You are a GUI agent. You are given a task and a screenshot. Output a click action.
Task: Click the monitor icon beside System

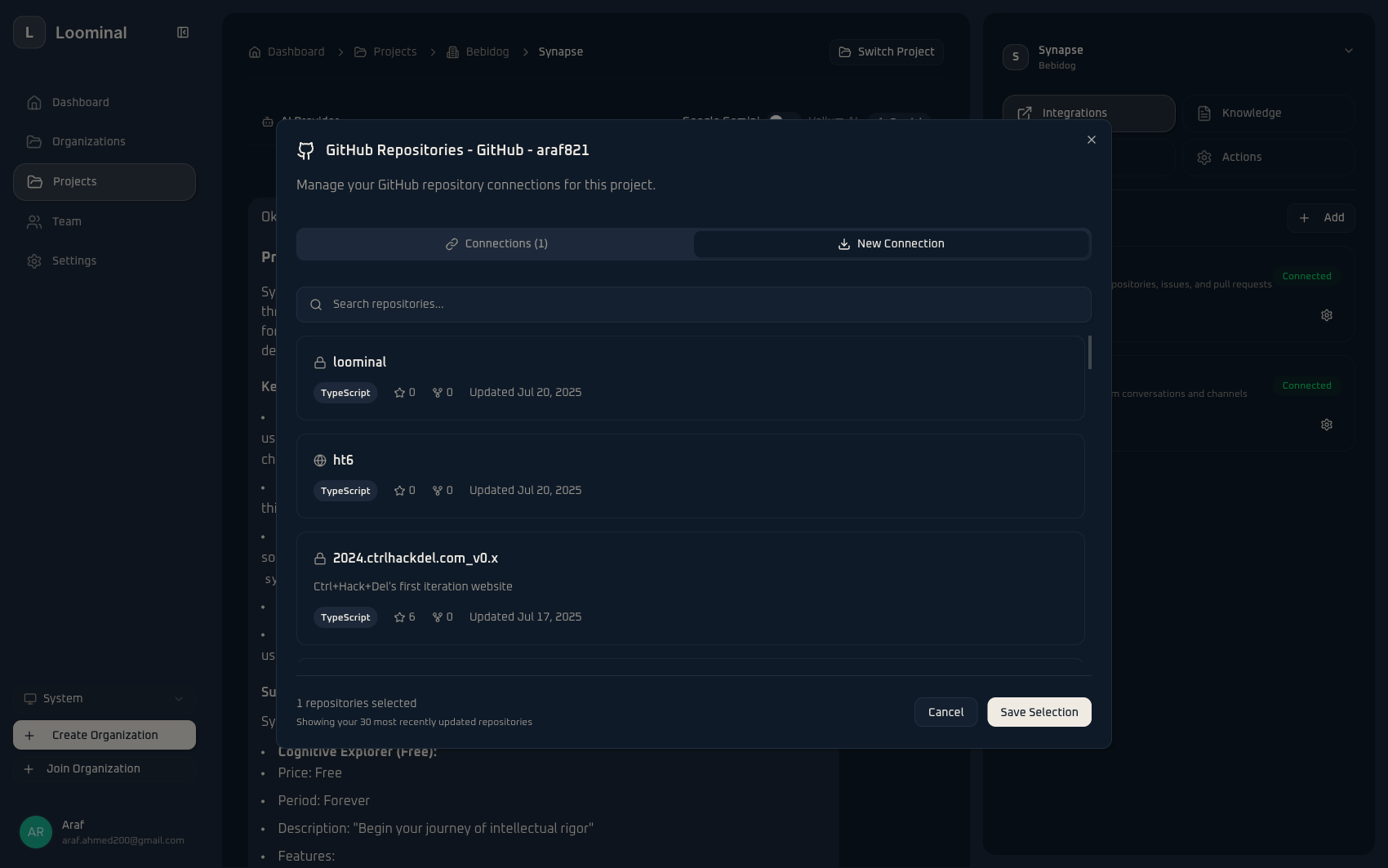tap(30, 699)
